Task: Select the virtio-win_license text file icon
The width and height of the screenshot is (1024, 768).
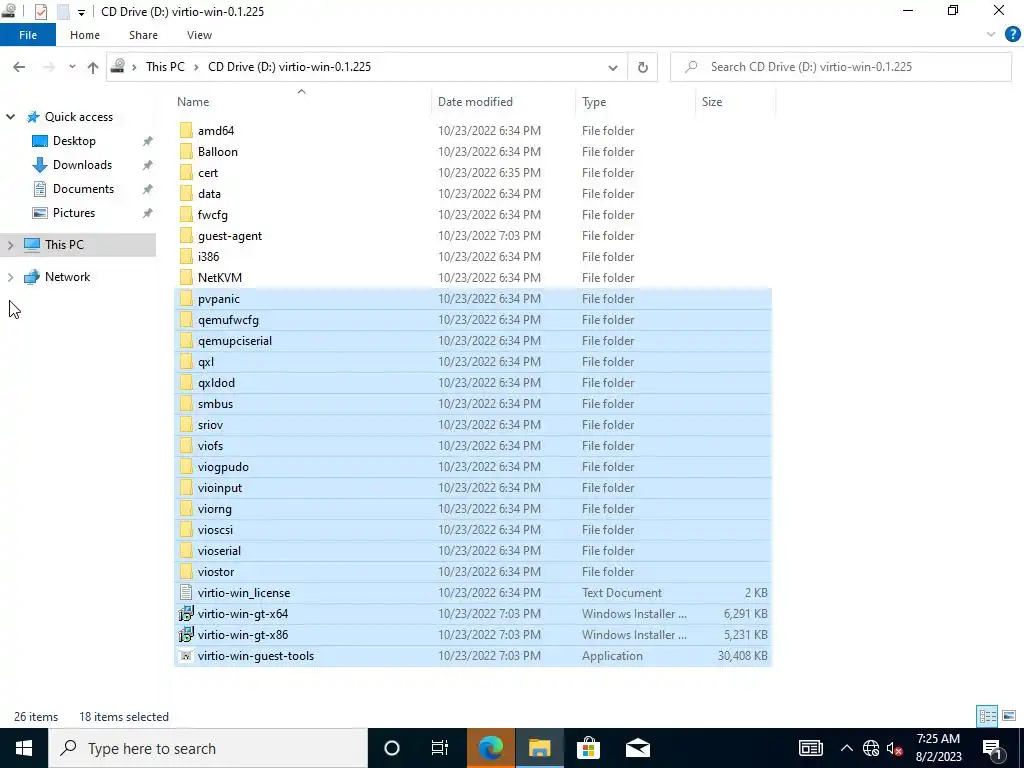Action: [186, 592]
